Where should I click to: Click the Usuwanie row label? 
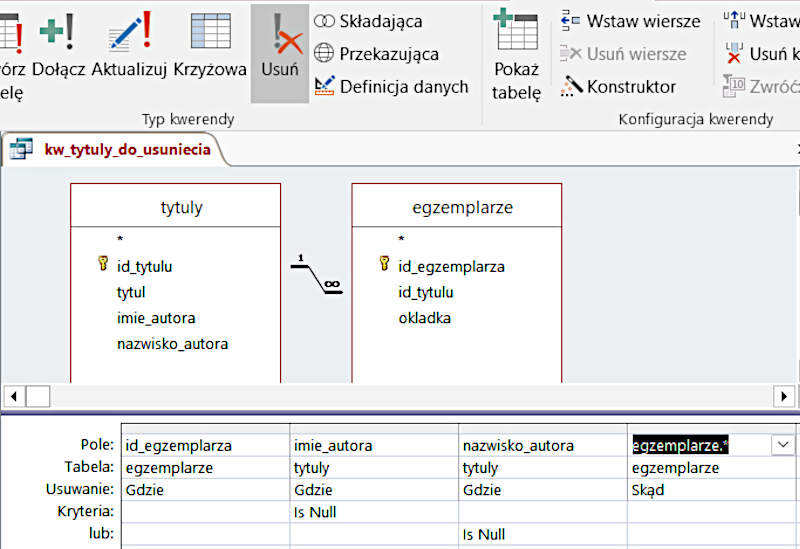(x=80, y=489)
